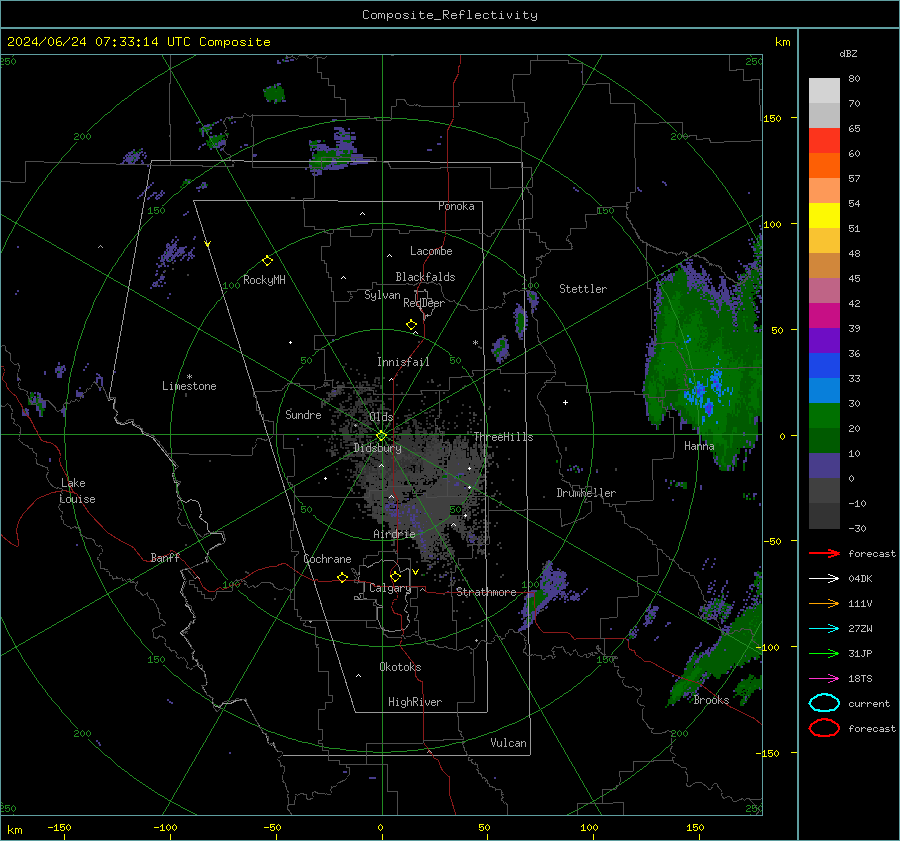This screenshot has width=900, height=841.
Task: Click the Lacombe city label
Action: tap(431, 251)
